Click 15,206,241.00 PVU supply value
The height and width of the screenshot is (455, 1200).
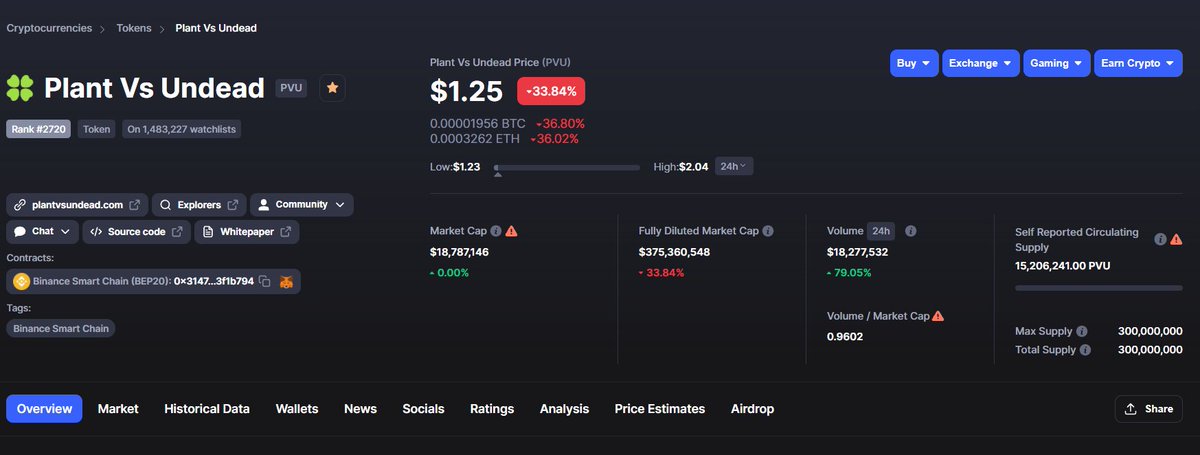point(1062,266)
